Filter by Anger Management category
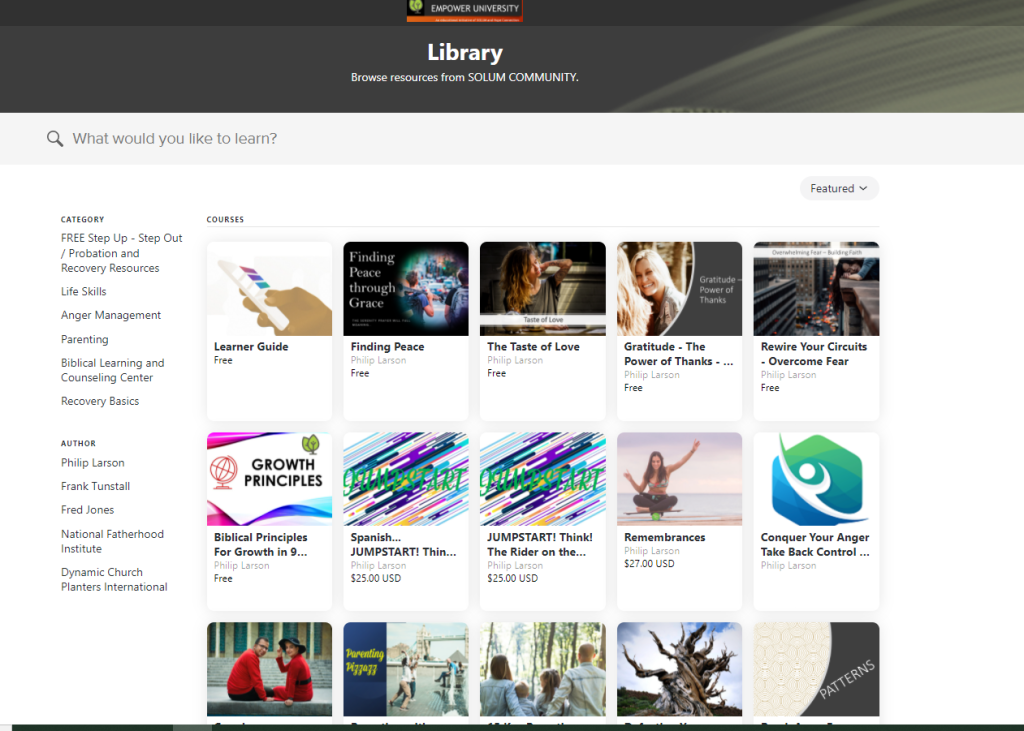The image size is (1024, 731). [x=110, y=316]
